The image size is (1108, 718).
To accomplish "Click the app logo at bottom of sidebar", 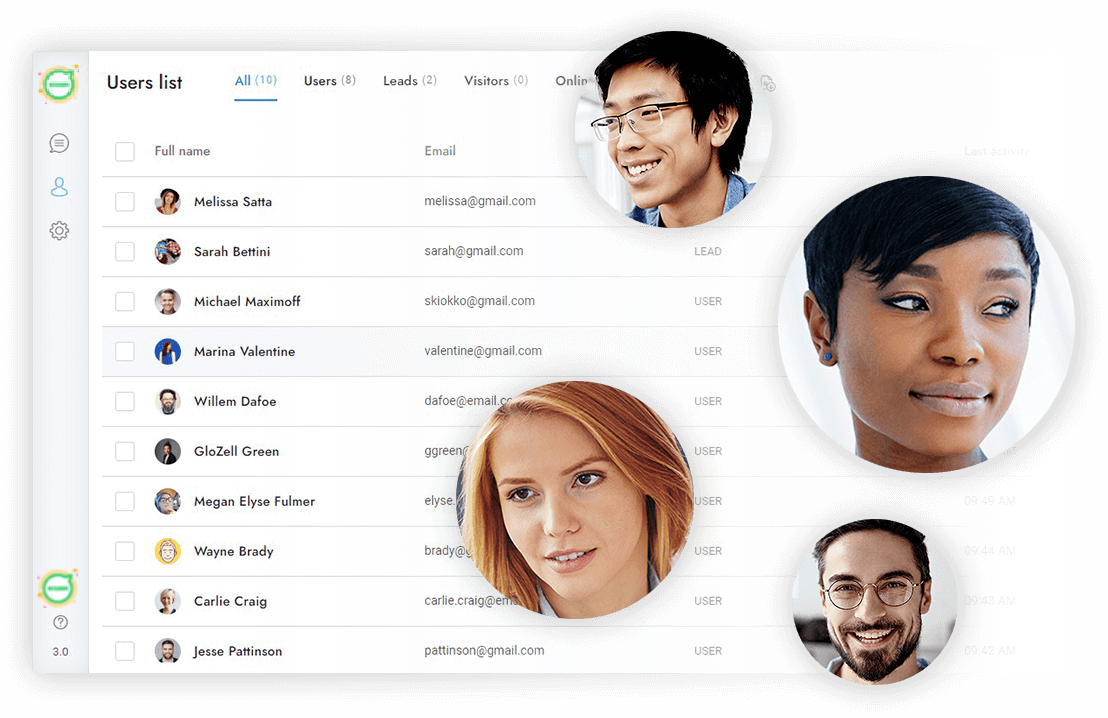I will point(58,588).
